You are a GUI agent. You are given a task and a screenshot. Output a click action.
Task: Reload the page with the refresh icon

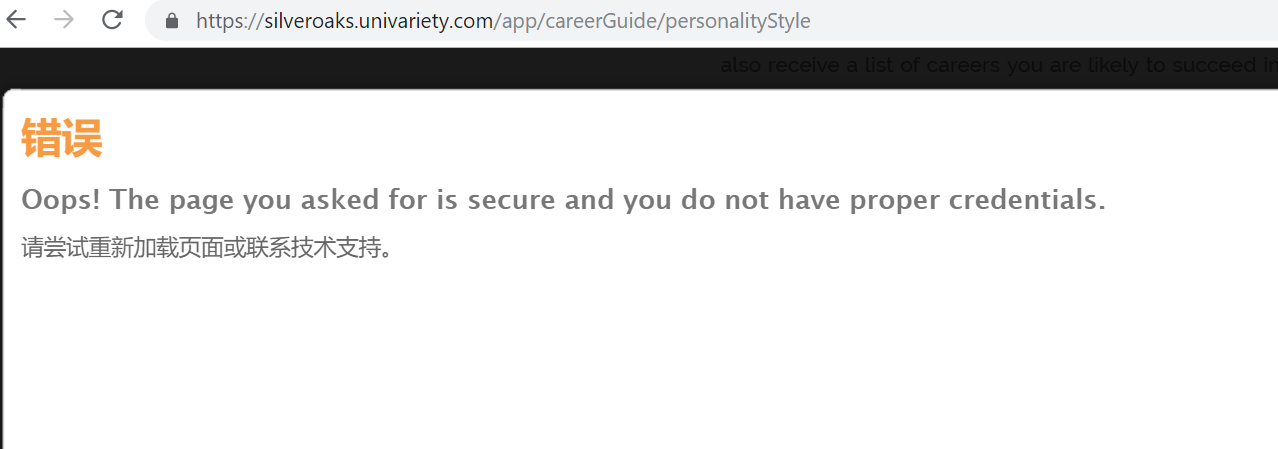tap(112, 20)
